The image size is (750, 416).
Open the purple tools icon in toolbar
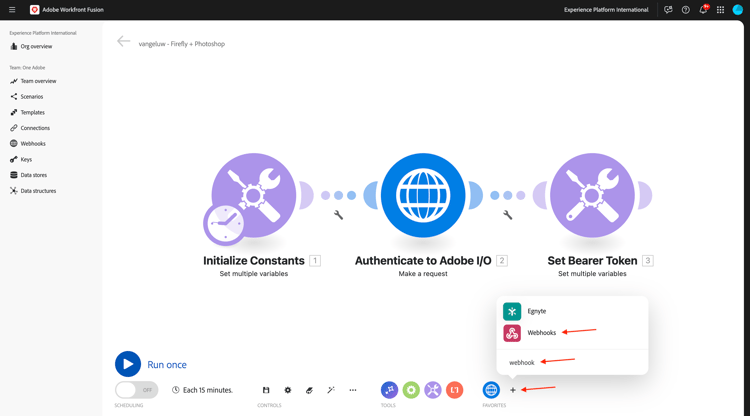tap(433, 390)
